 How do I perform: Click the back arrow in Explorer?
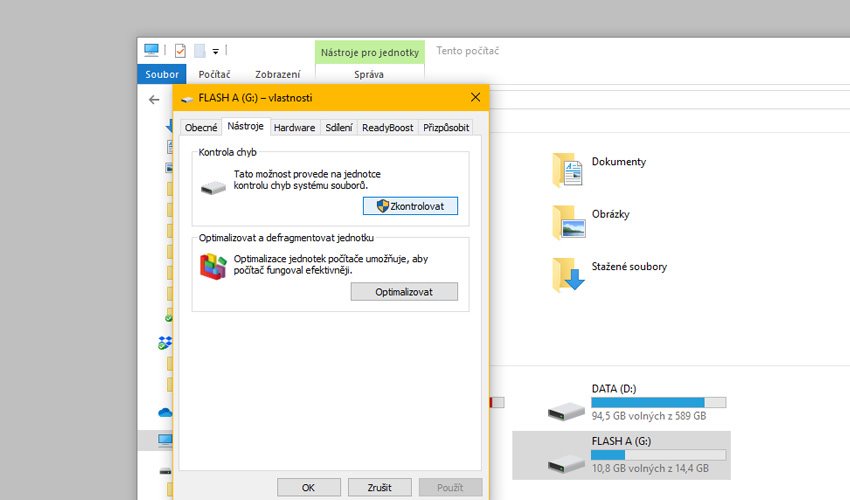[154, 100]
